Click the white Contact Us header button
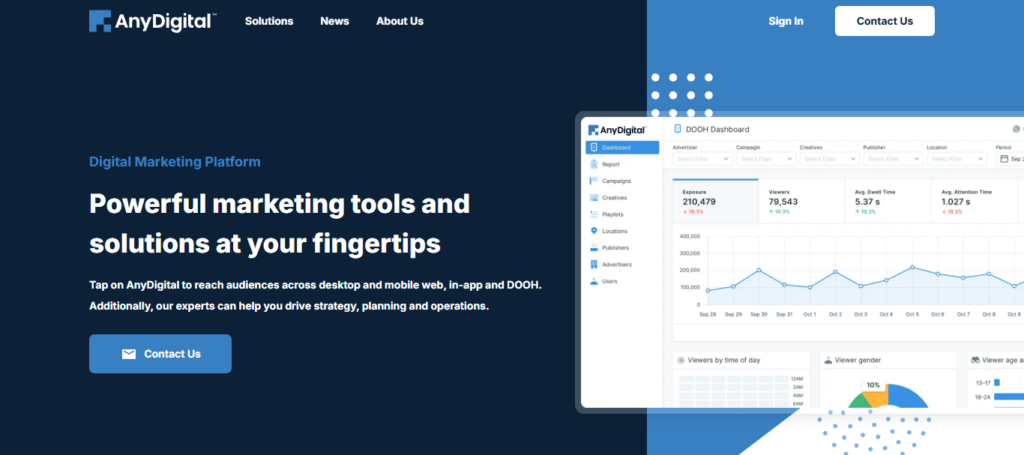The height and width of the screenshot is (455, 1024). pos(884,21)
